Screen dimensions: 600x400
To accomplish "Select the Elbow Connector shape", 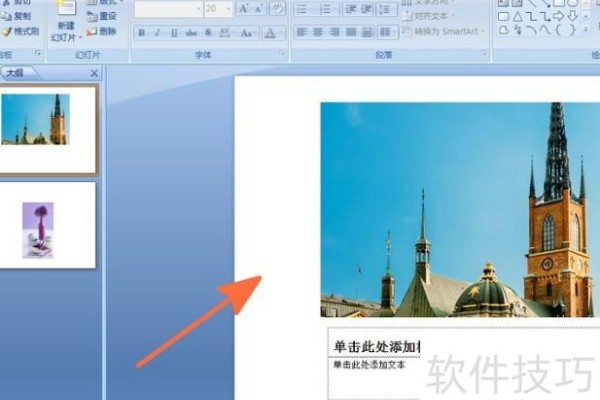I will 531,16.
